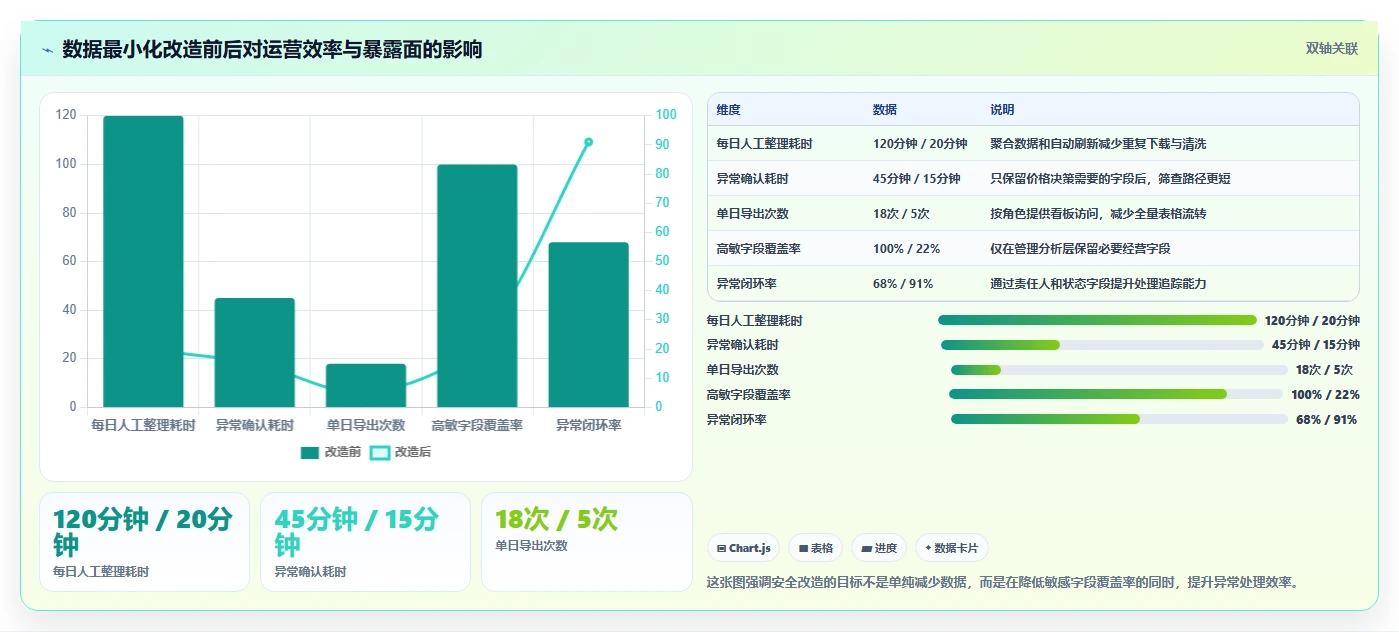Screen dimensions: 1399x632
Task: Click the 异常确认耗时 bar in the chart
Action: tap(255, 352)
